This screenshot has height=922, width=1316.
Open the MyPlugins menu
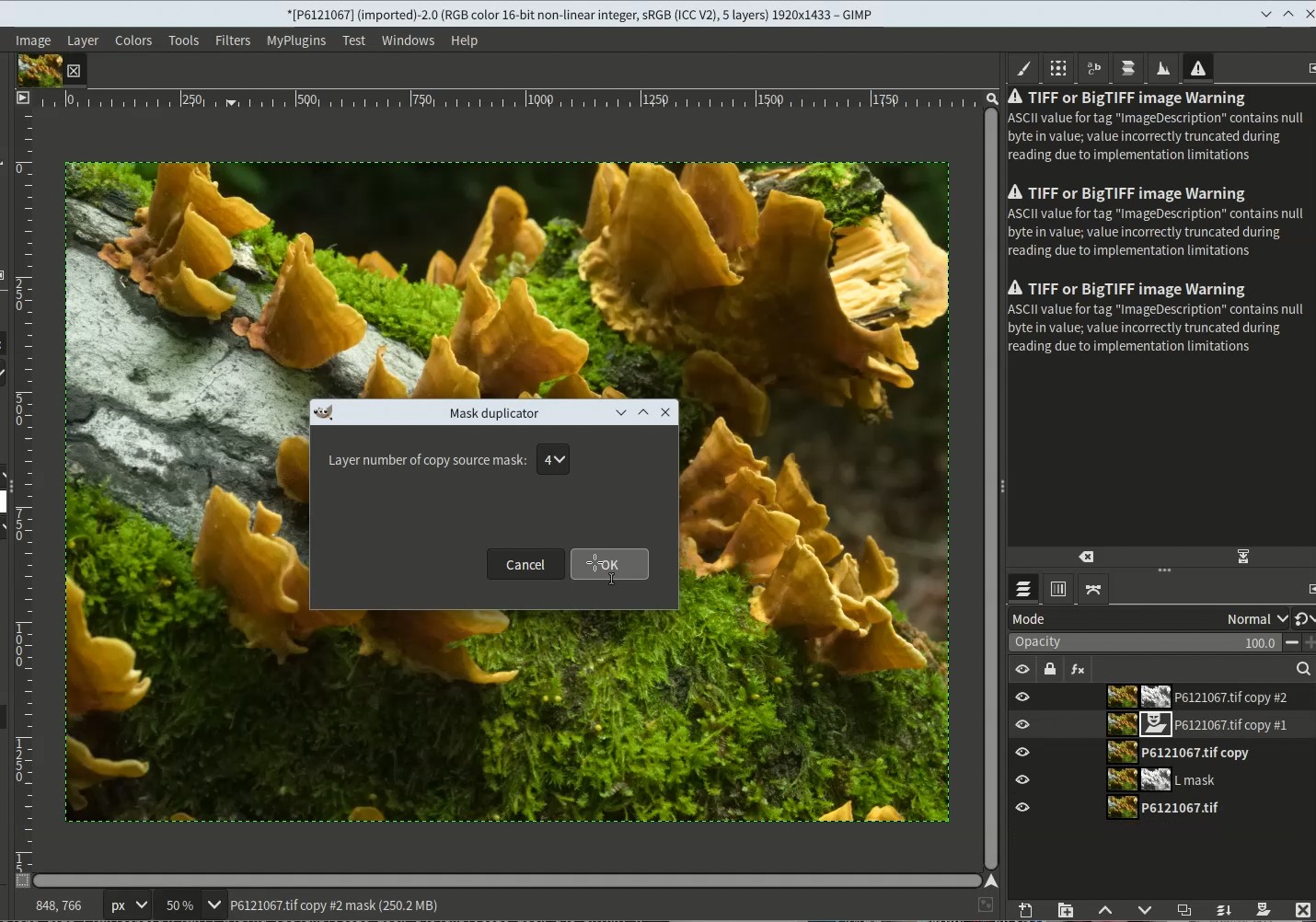pyautogui.click(x=295, y=40)
